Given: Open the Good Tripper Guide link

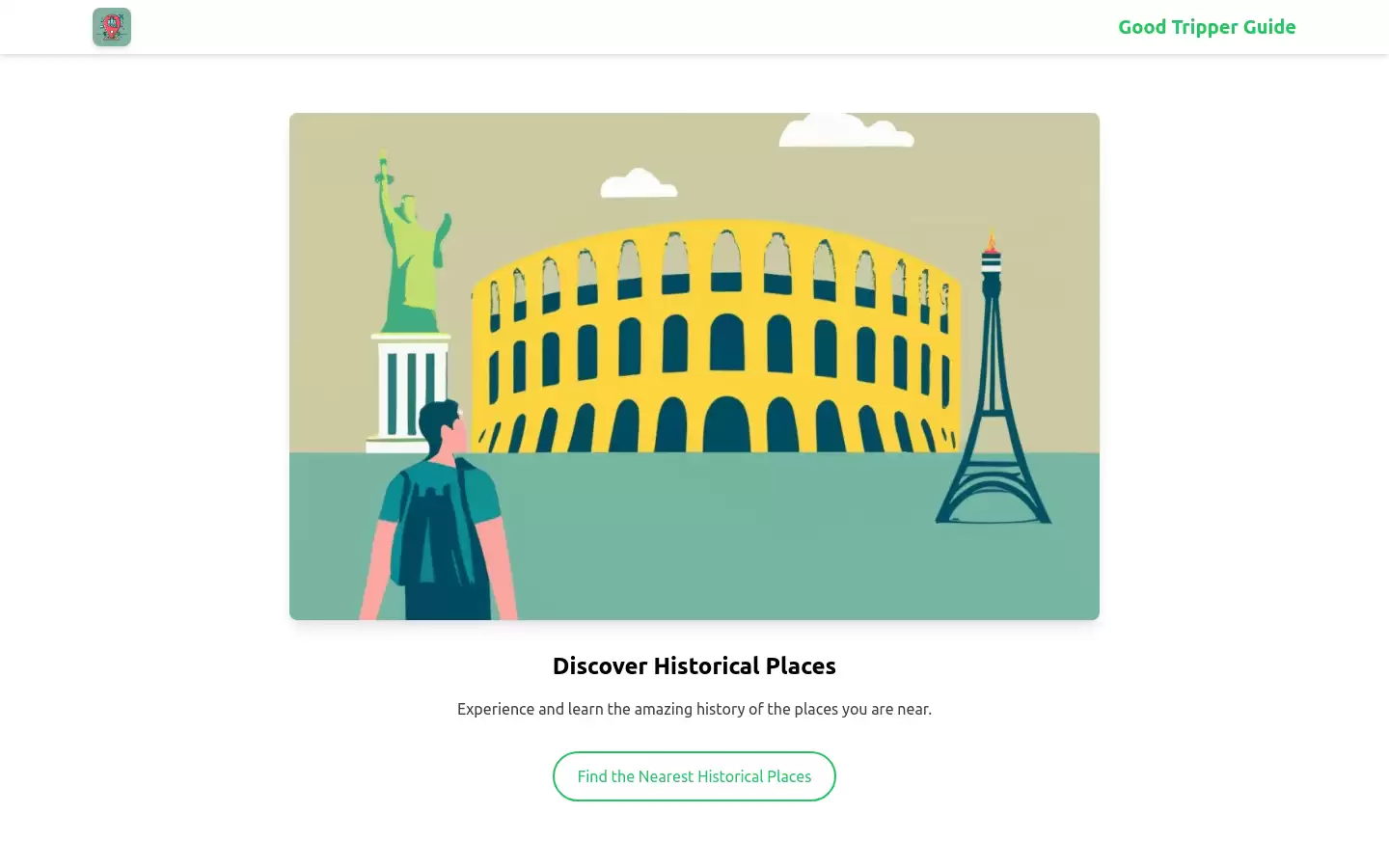Looking at the screenshot, I should tap(1207, 27).
